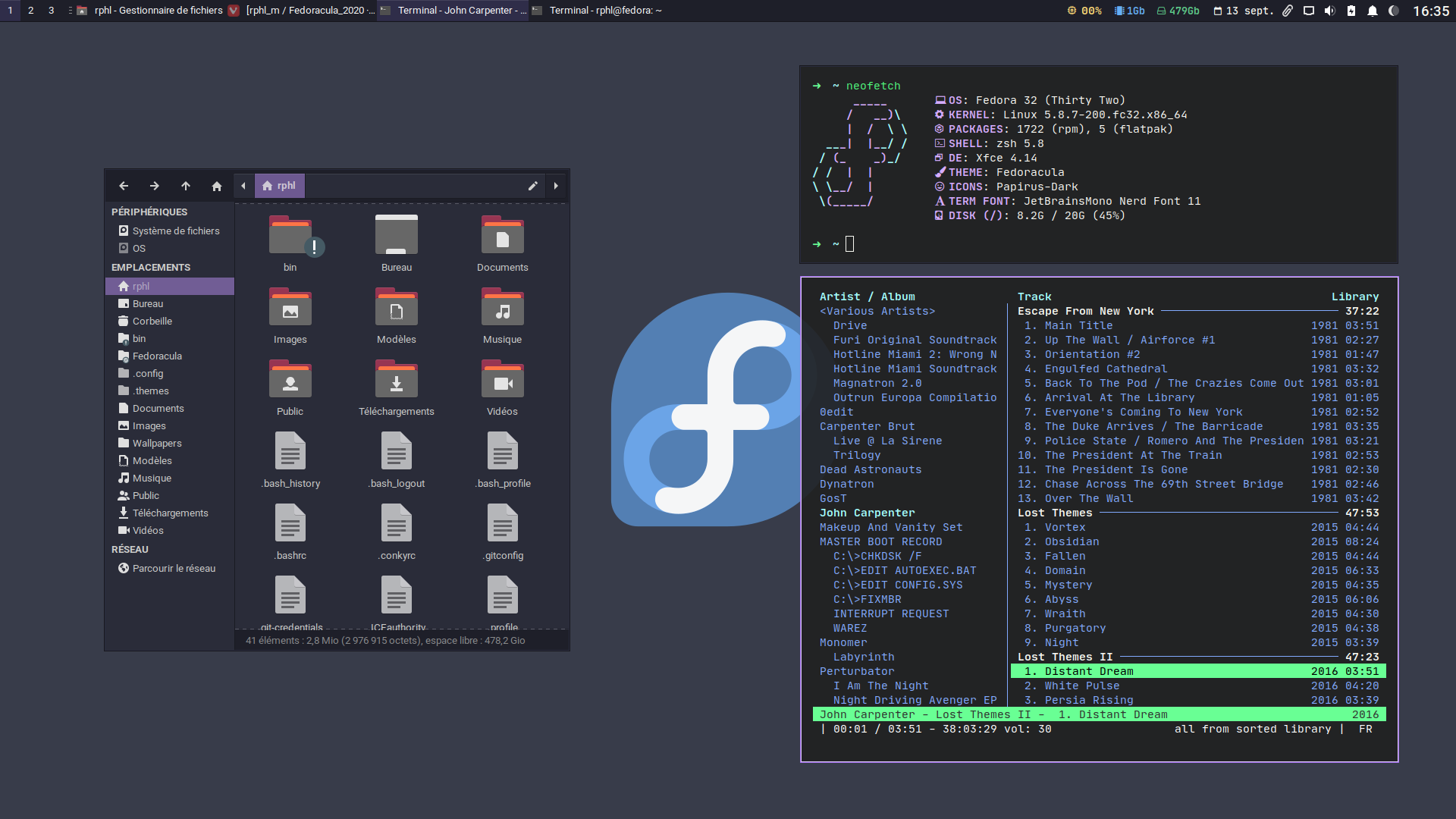This screenshot has height=819, width=1456.
Task: Click the notification bell icon
Action: (1372, 11)
